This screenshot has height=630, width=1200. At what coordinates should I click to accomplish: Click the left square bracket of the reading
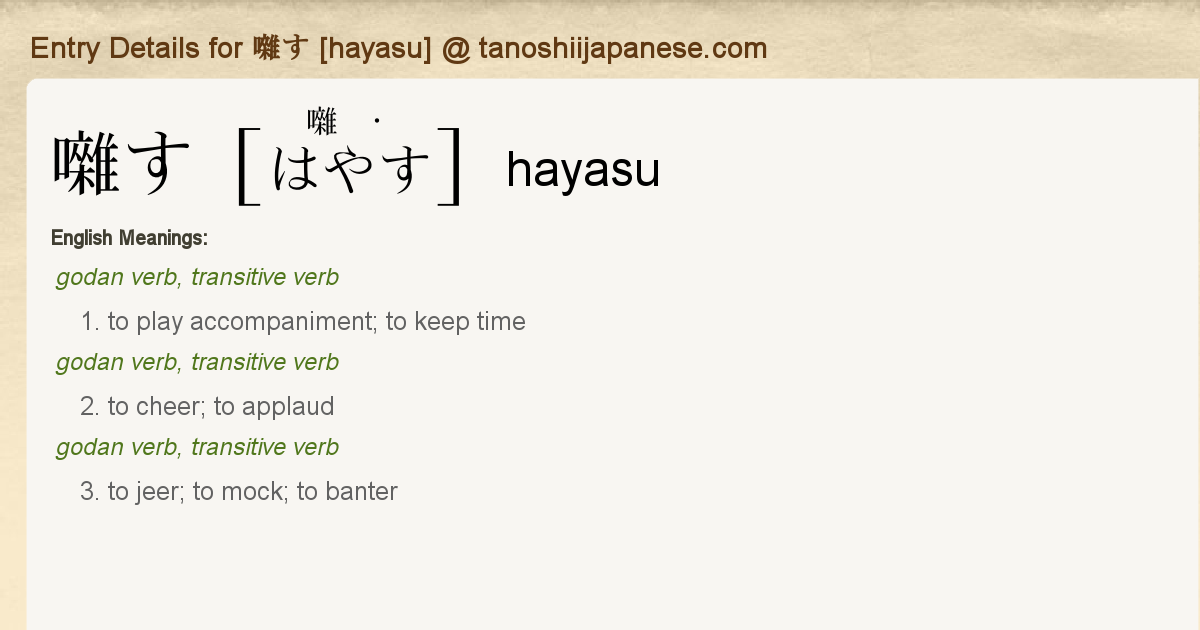click(x=247, y=166)
